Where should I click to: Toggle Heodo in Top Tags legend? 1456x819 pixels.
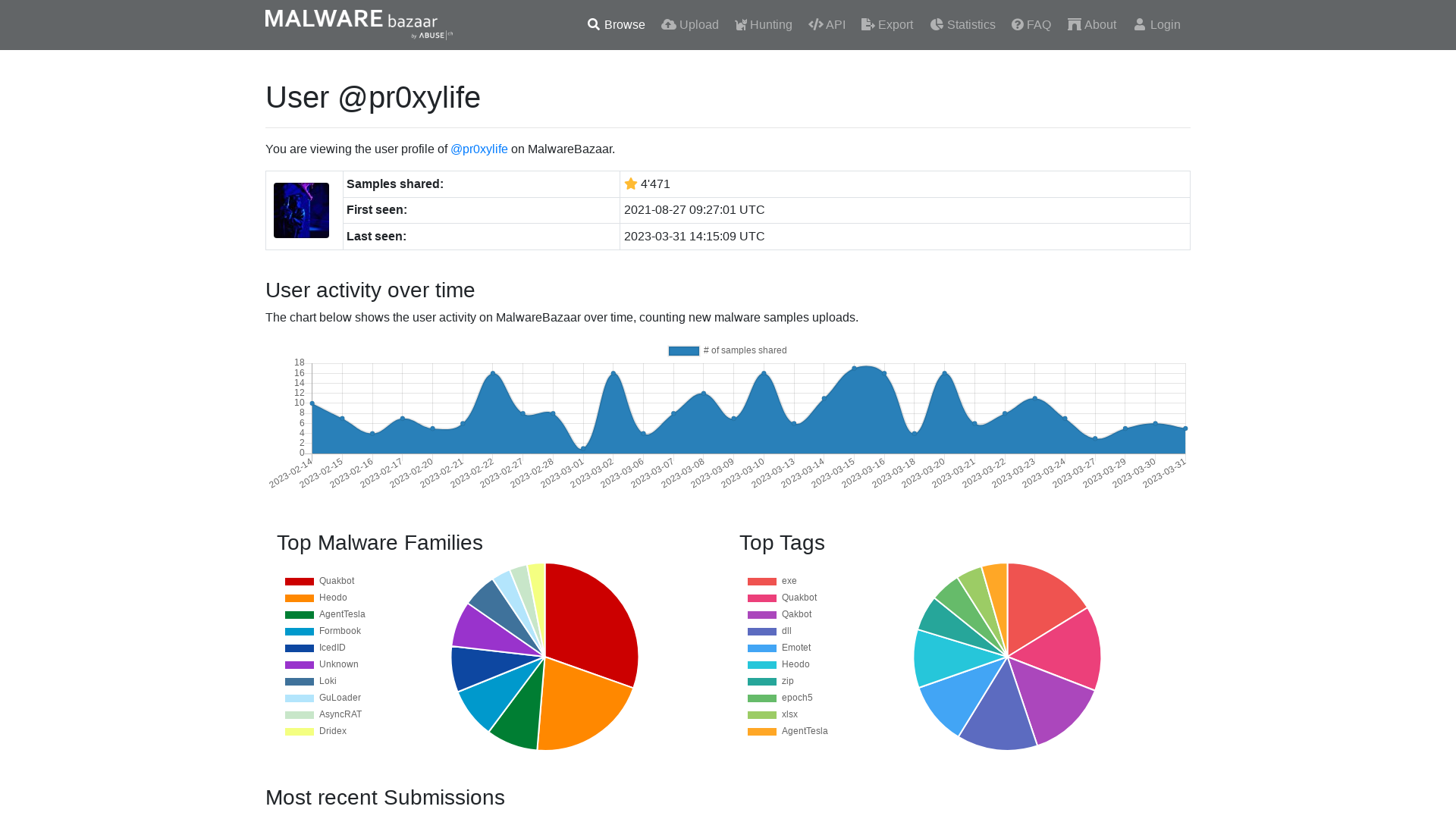click(779, 664)
